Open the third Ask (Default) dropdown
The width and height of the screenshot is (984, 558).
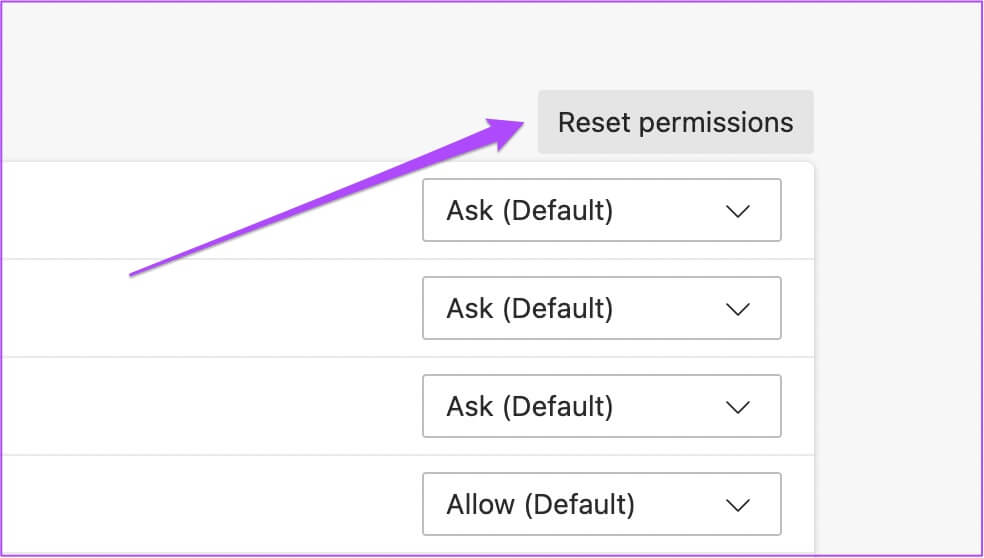click(601, 406)
